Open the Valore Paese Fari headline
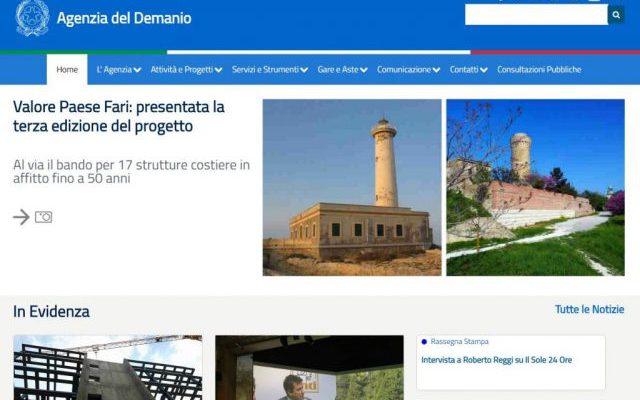 [x=119, y=116]
